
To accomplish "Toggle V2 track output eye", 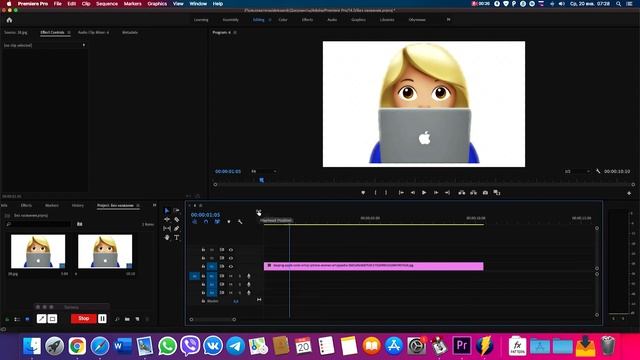I will click(x=231, y=258).
